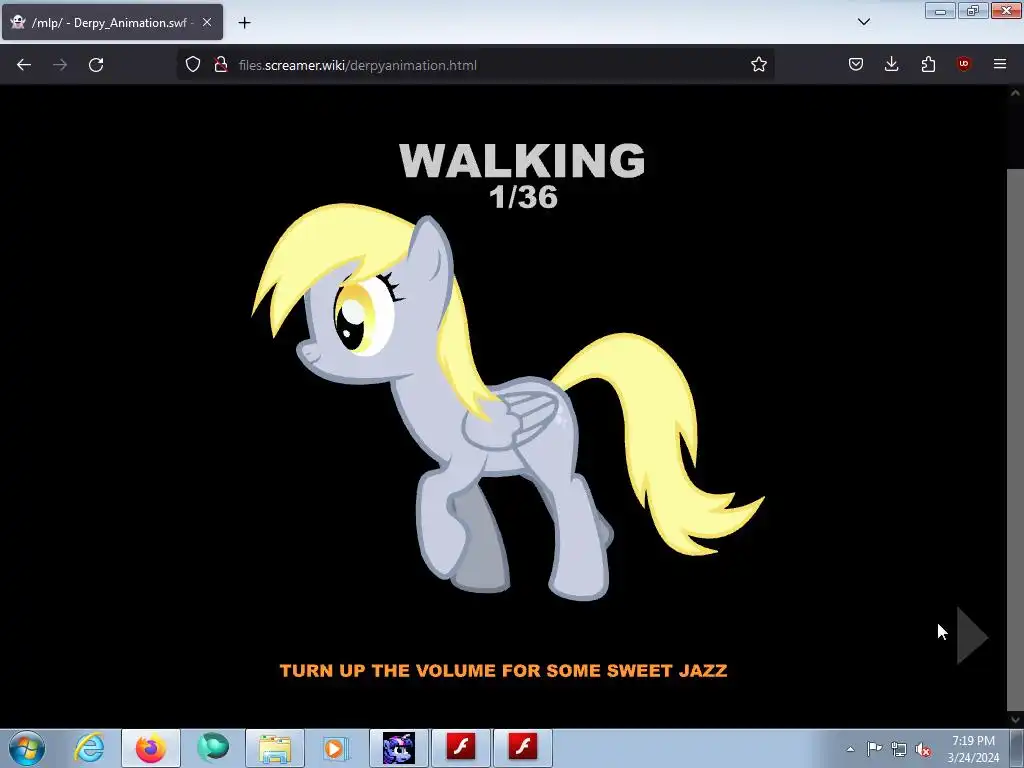This screenshot has height=768, width=1024.
Task: Close the Firefox window
Action: 1006,11
